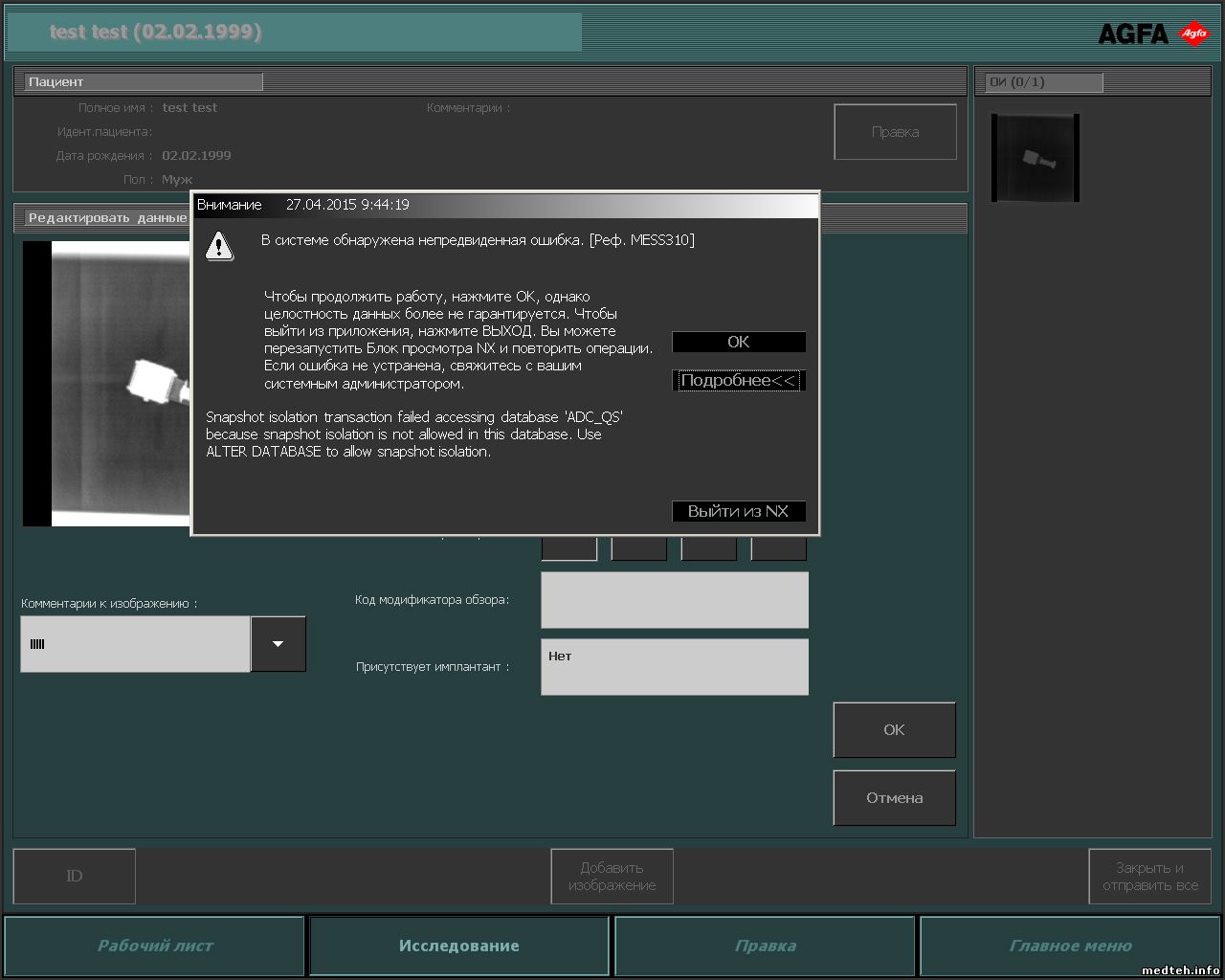Click Выйти из NX to exit

pyautogui.click(x=738, y=512)
